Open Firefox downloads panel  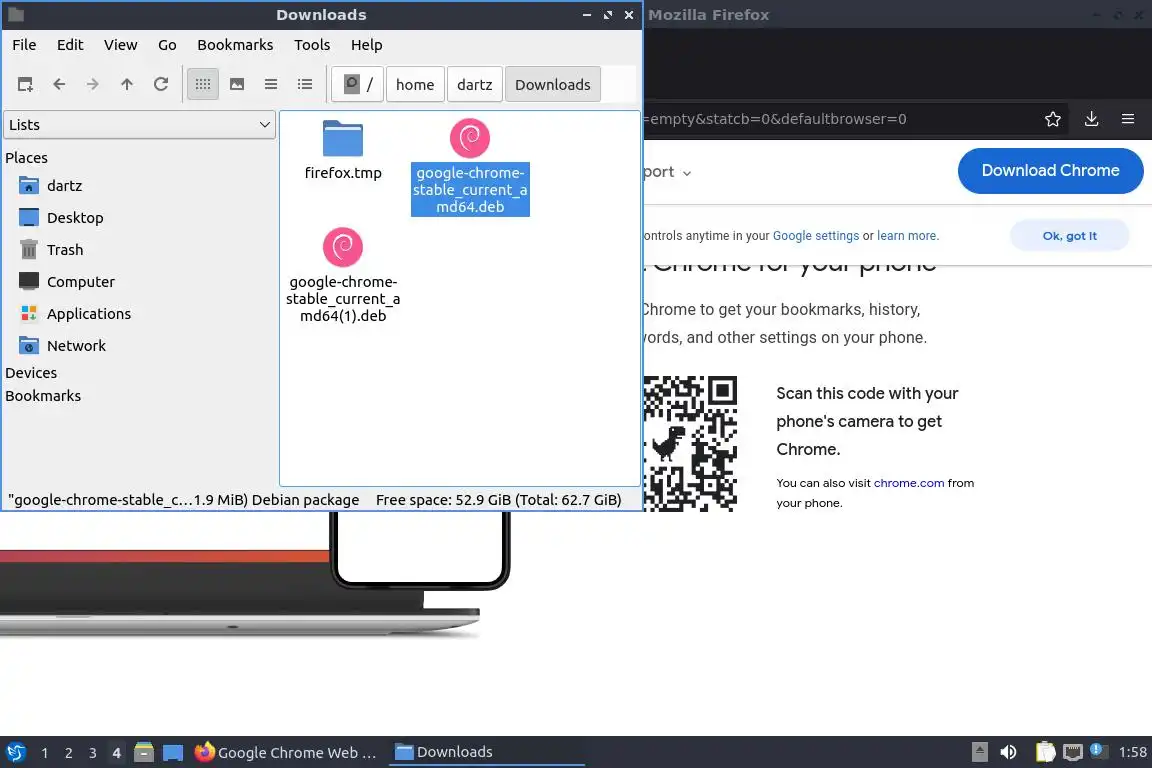pyautogui.click(x=1092, y=119)
